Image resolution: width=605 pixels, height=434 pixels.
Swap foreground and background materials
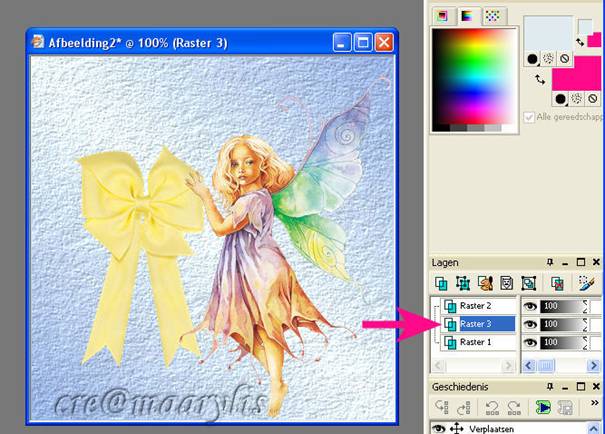click(x=540, y=80)
